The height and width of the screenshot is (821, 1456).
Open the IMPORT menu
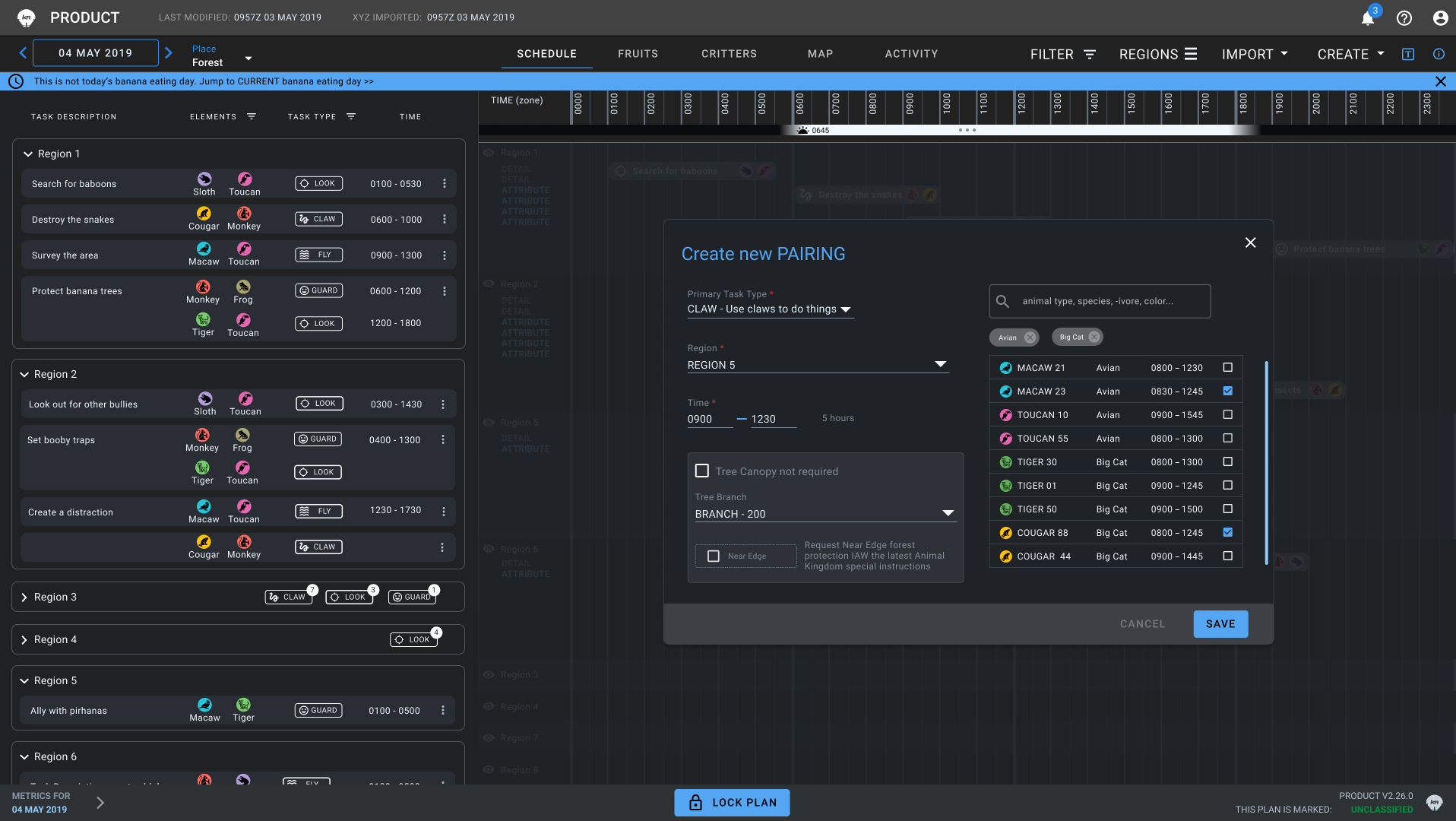coord(1255,54)
